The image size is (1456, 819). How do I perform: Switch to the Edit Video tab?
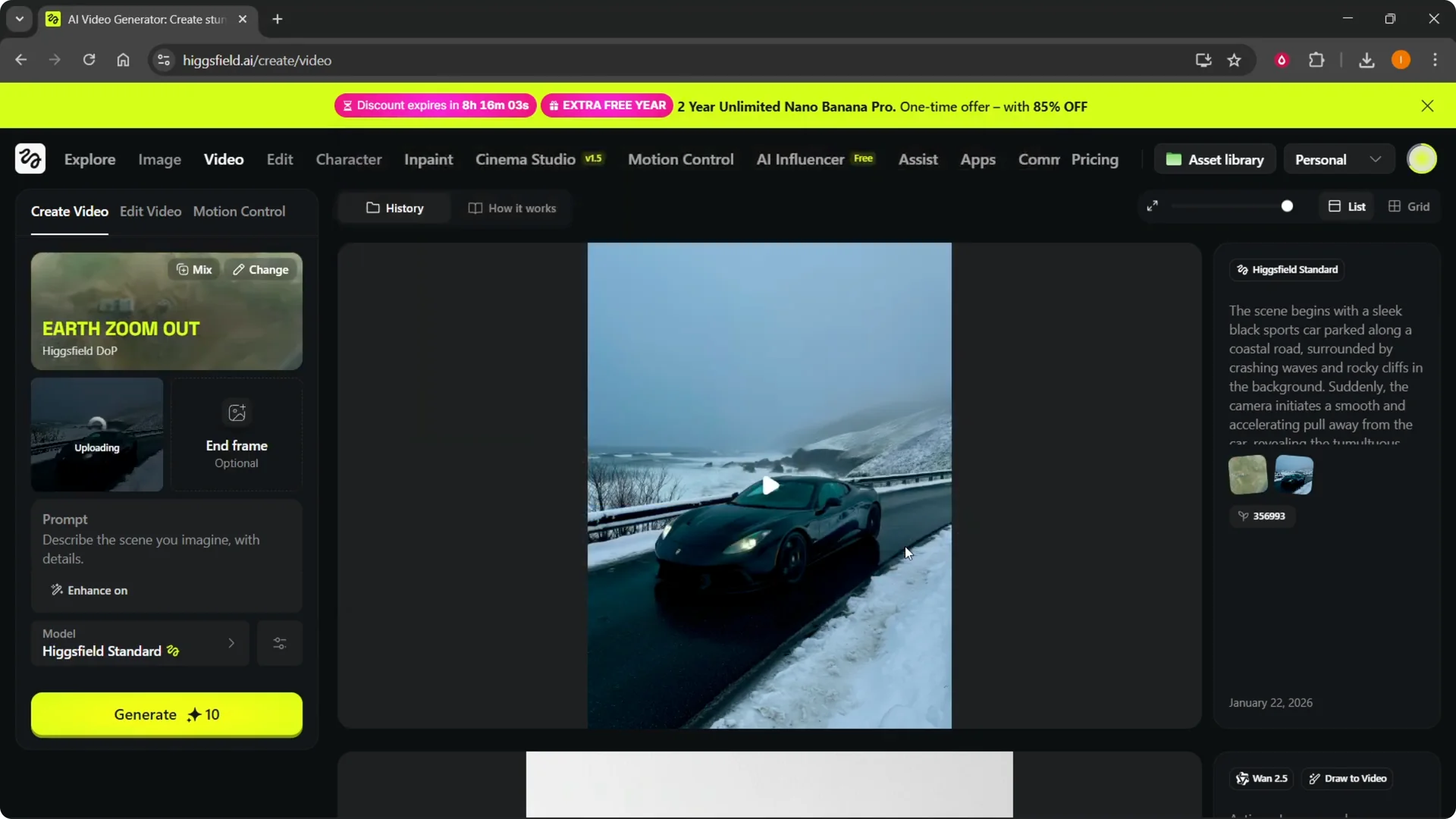point(150,212)
